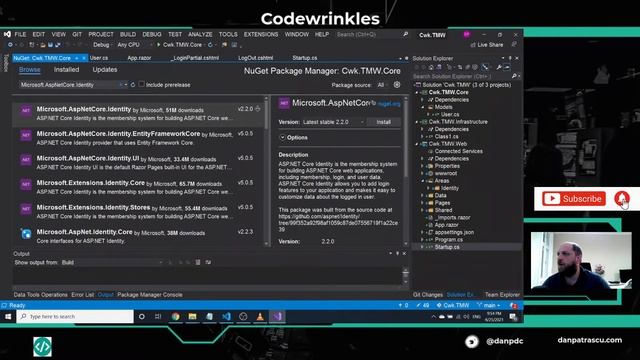Click the Visual Studio logo icon
Image resolution: width=640 pixels, height=360 pixels.
click(x=7, y=34)
